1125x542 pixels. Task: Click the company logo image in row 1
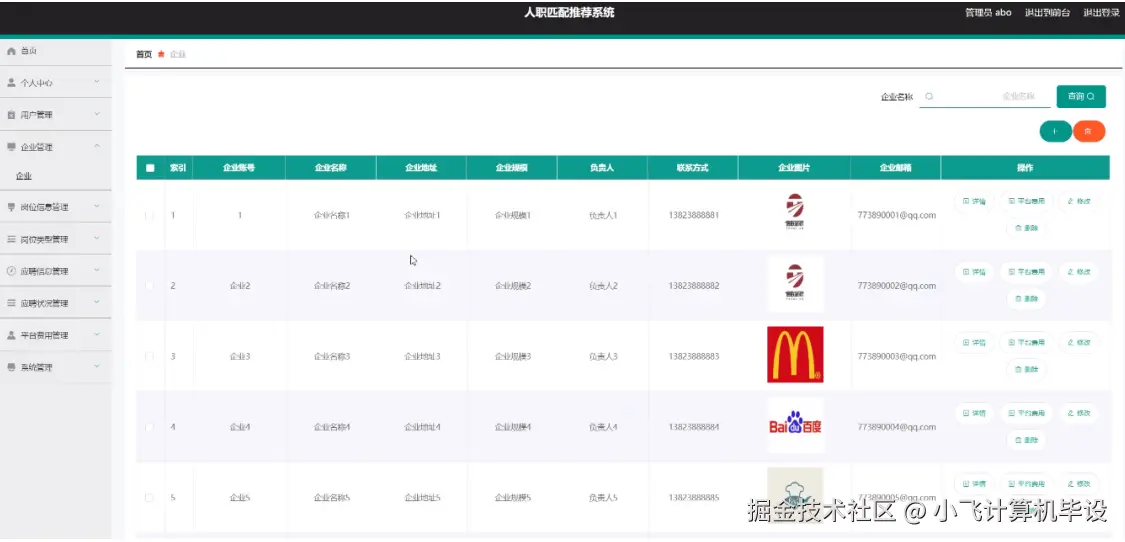(795, 213)
